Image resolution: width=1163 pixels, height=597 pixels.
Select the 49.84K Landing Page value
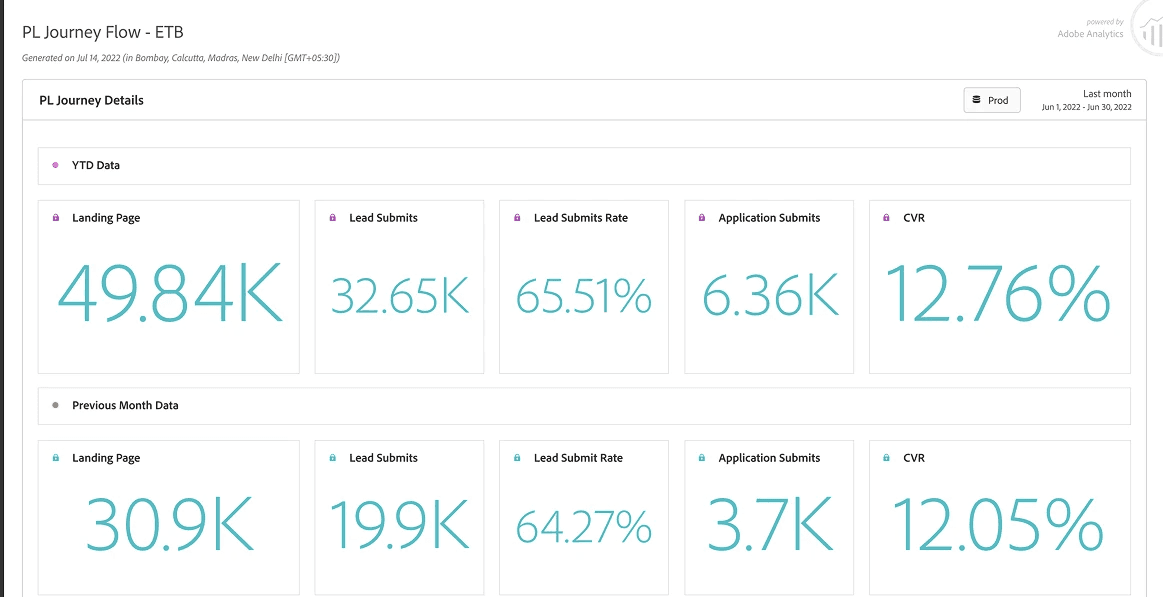click(170, 293)
